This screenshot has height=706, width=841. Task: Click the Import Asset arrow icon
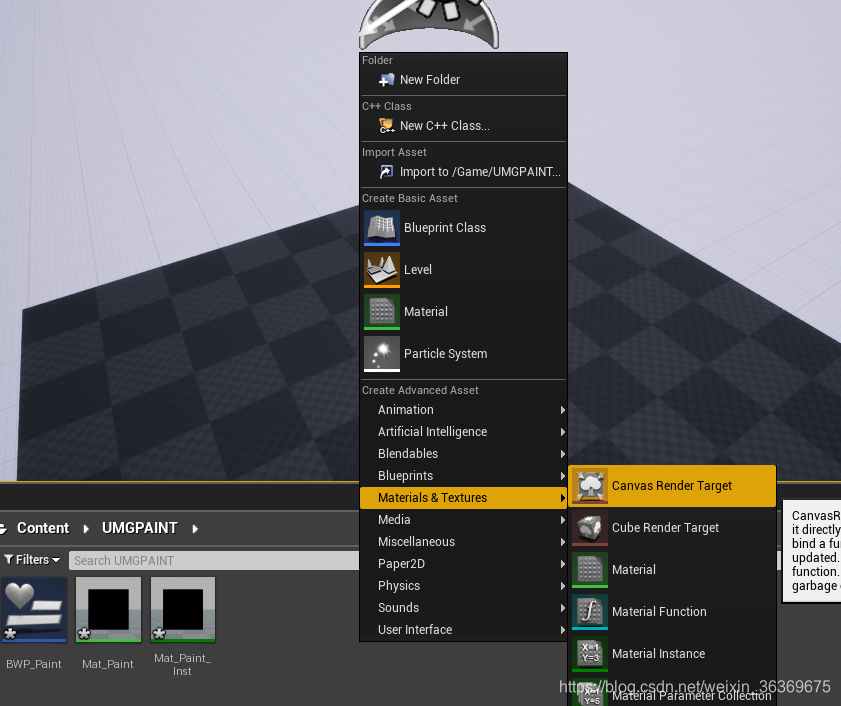pos(386,172)
